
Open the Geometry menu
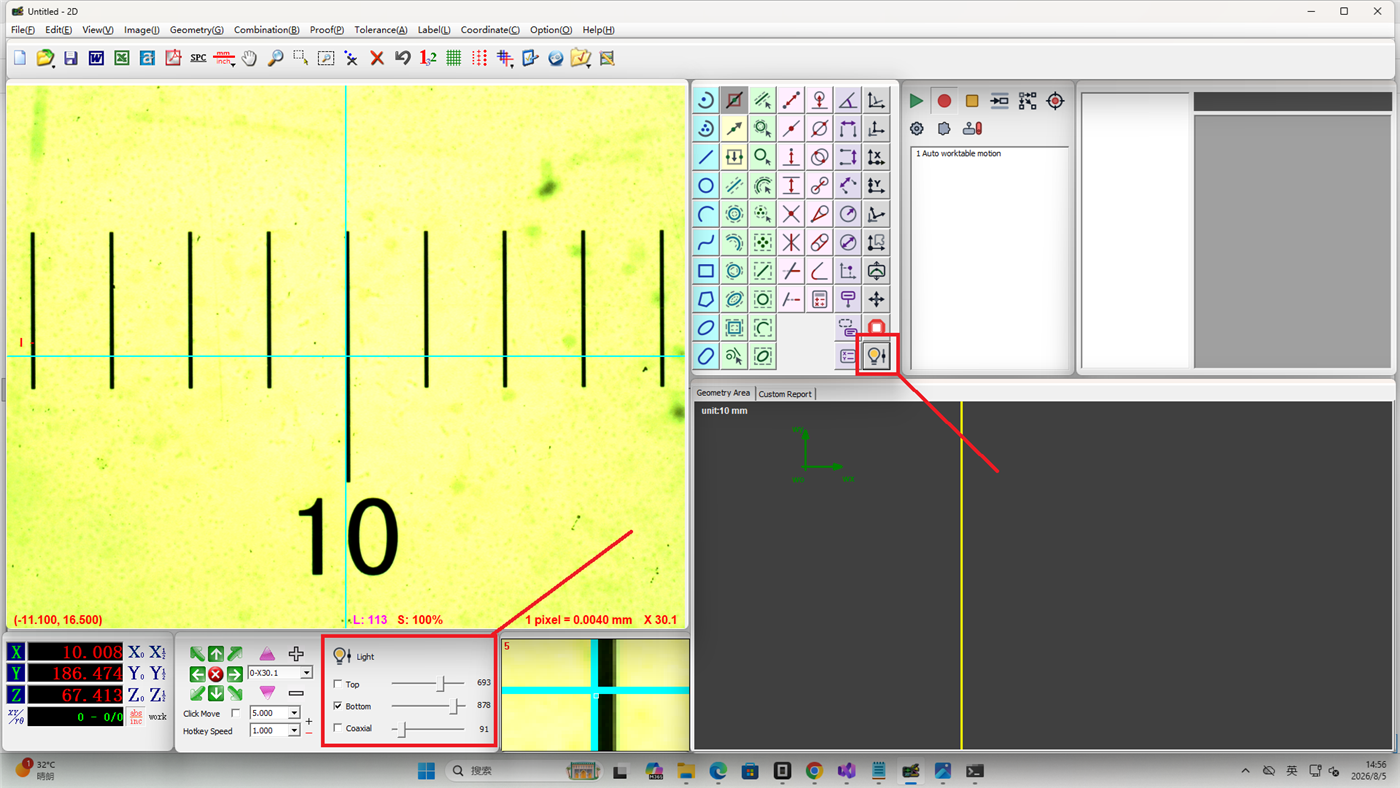196,30
